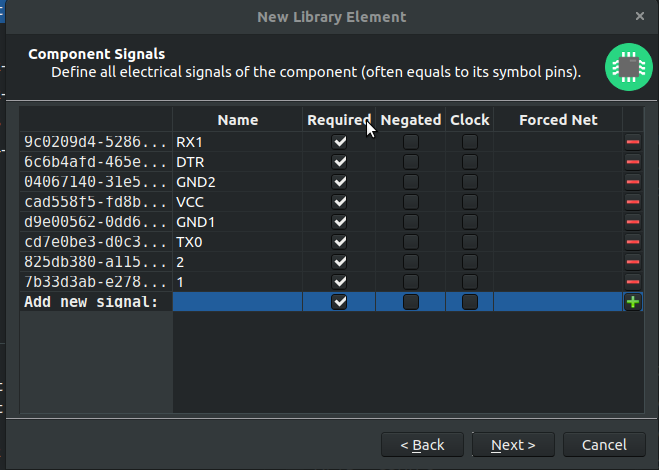
Task: Remove the GND2 signal entry
Action: 633,182
